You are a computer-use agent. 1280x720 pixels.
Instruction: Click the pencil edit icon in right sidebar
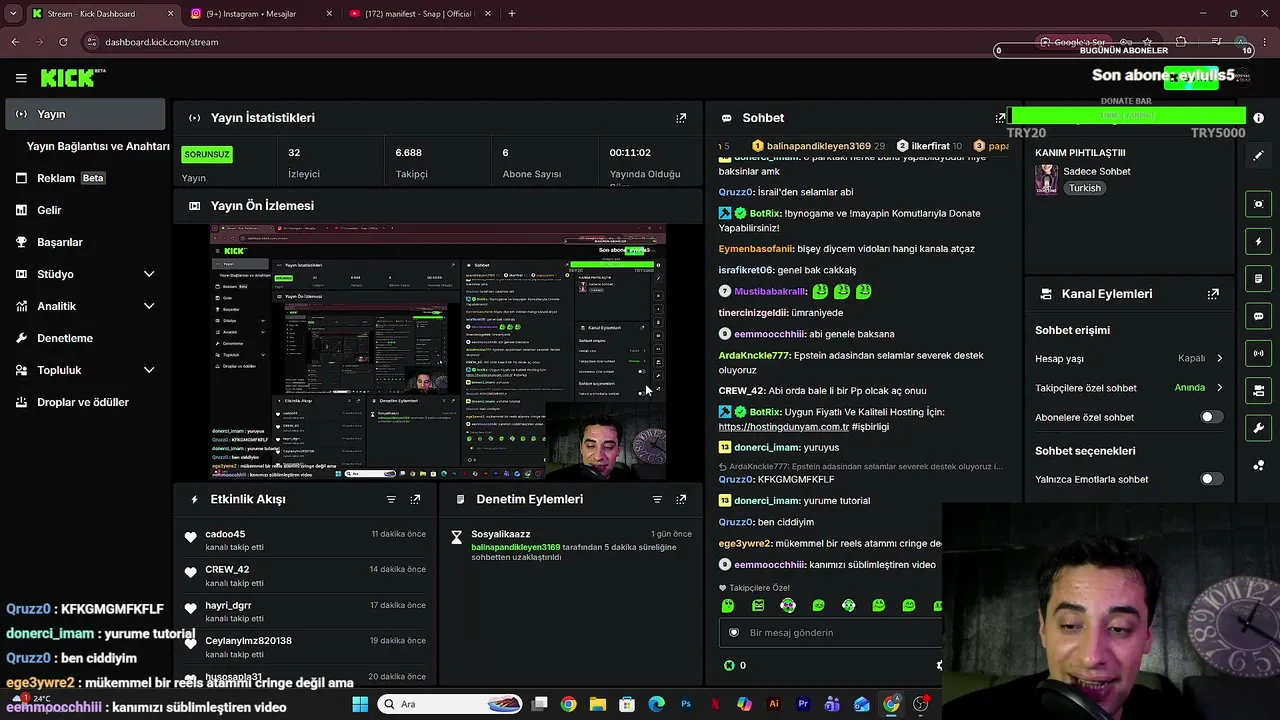[x=1259, y=155]
